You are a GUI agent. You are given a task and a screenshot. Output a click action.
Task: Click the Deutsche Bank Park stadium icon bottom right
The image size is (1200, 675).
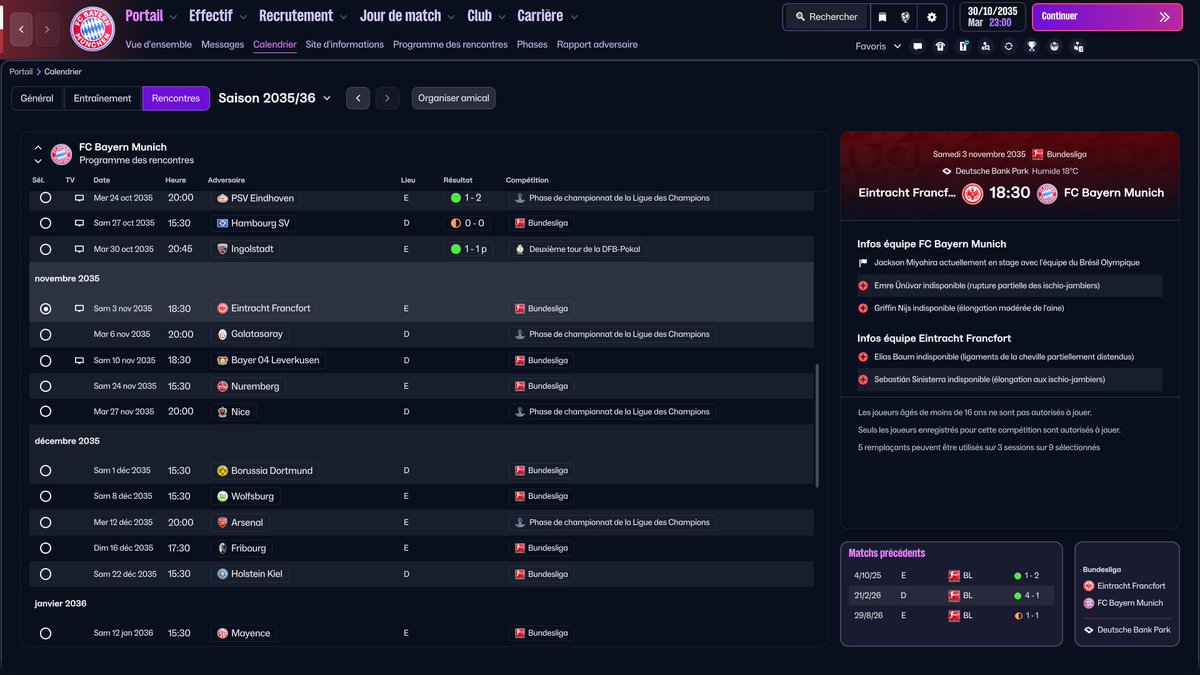coord(1089,630)
